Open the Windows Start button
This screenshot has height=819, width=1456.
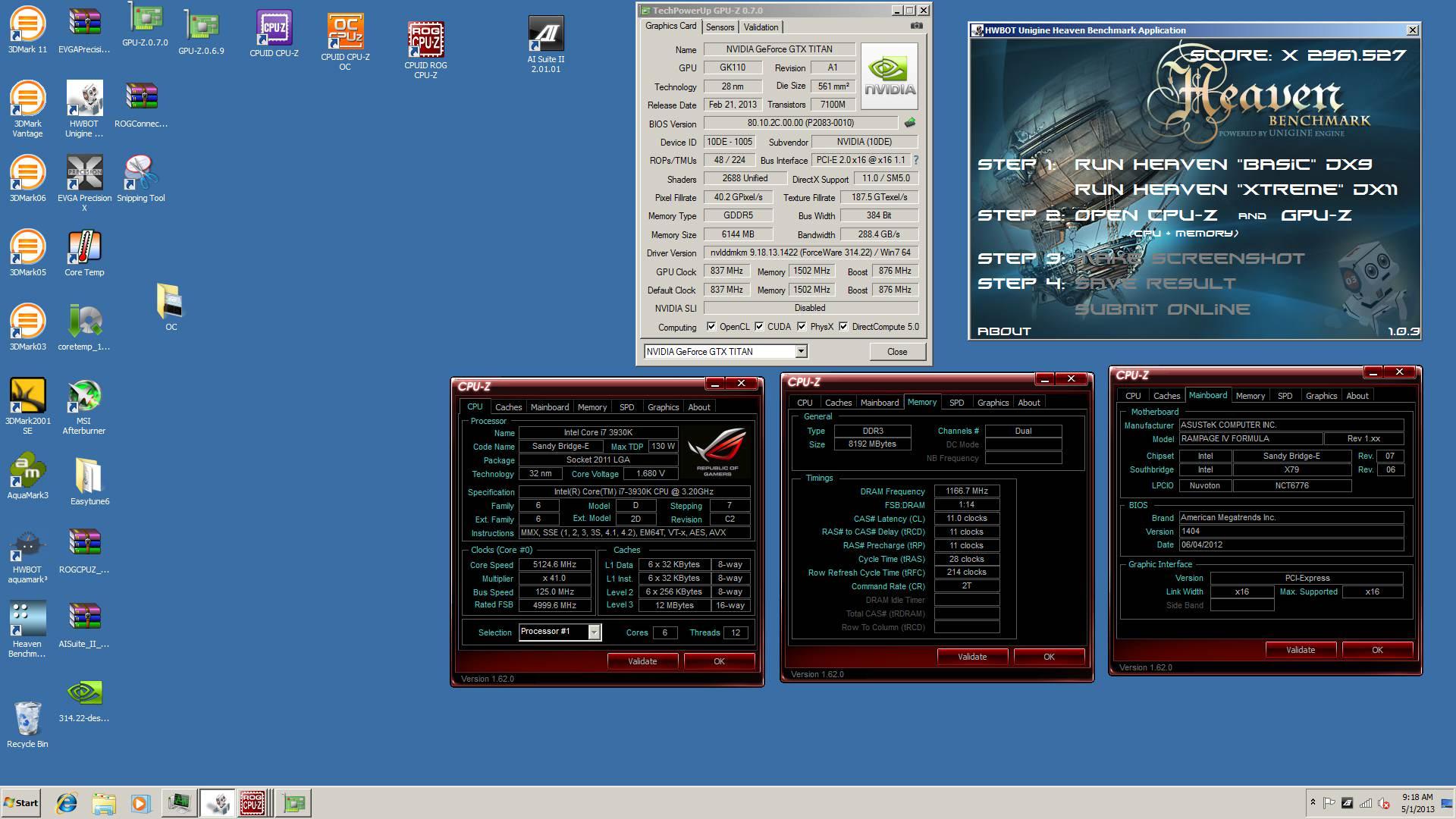(x=20, y=803)
